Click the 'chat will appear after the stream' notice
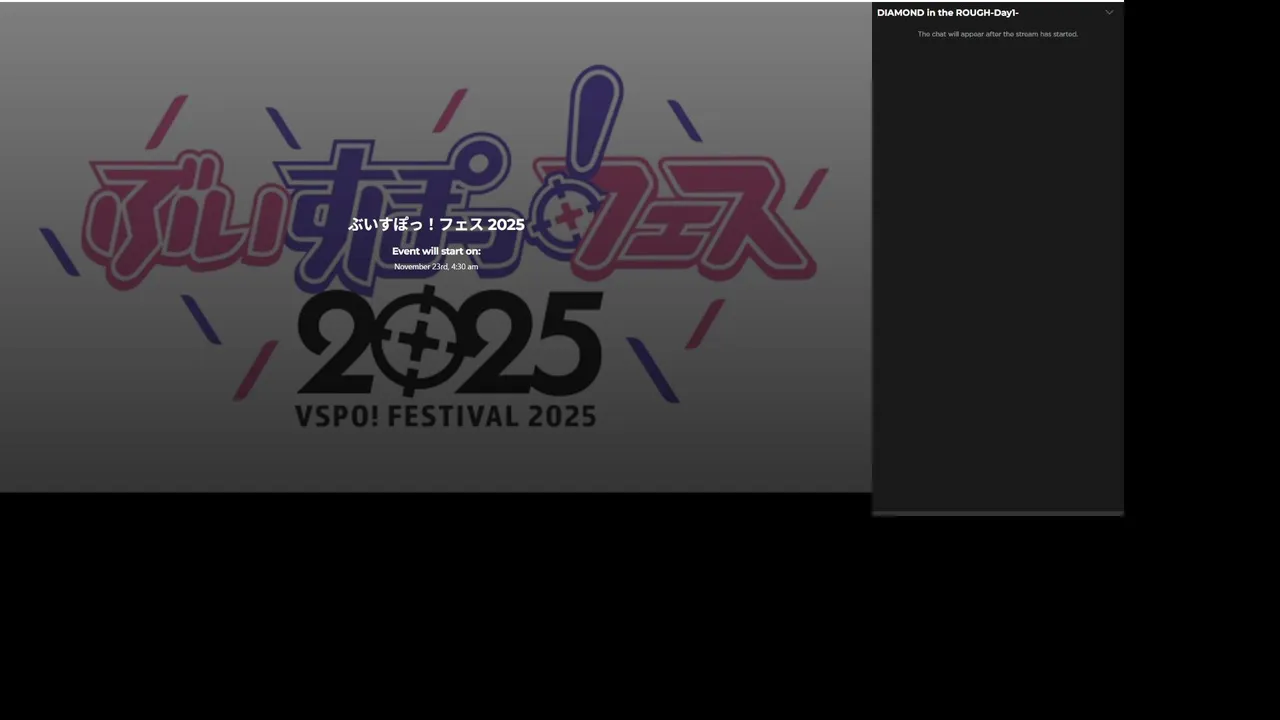Image resolution: width=1280 pixels, height=720 pixels. 997,34
